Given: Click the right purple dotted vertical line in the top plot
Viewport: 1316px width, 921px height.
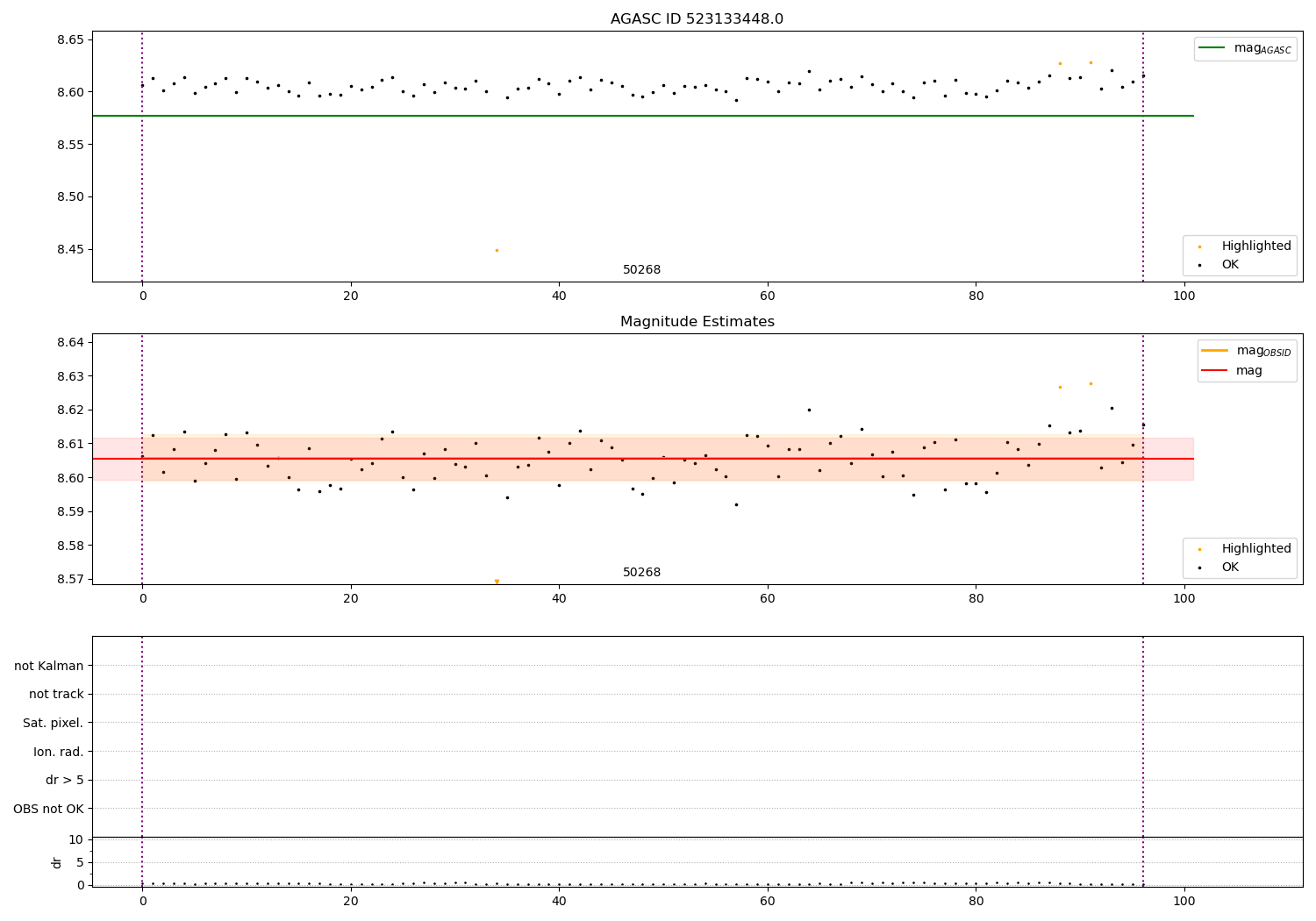Looking at the screenshot, I should [1143, 156].
